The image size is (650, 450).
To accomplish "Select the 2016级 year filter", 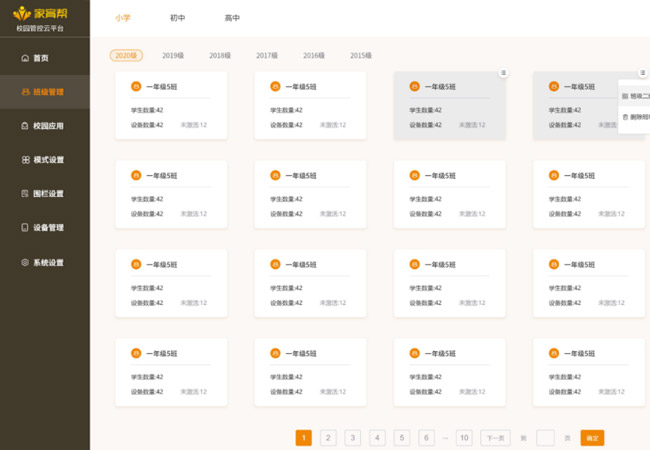I will (314, 56).
